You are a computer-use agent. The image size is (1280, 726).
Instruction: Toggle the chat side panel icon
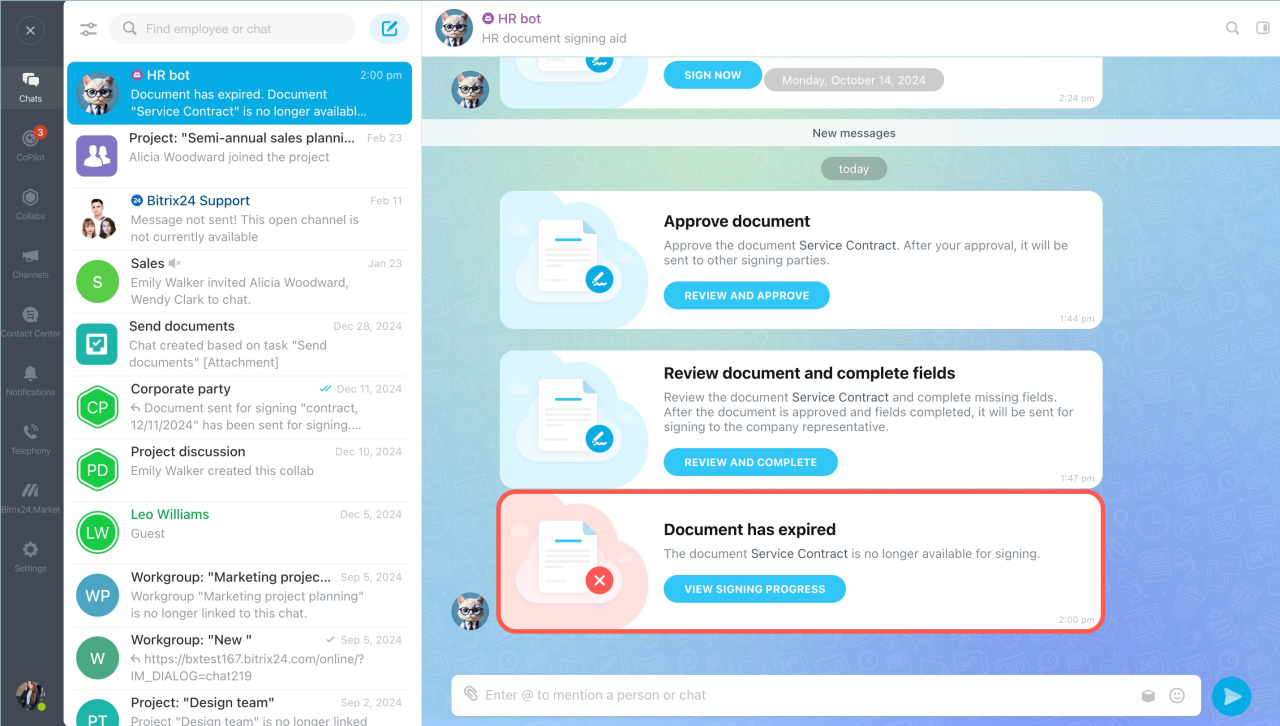1262,28
